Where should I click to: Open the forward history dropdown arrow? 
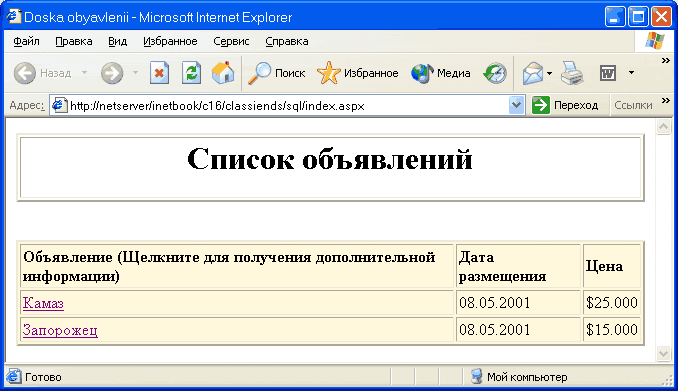tap(135, 73)
